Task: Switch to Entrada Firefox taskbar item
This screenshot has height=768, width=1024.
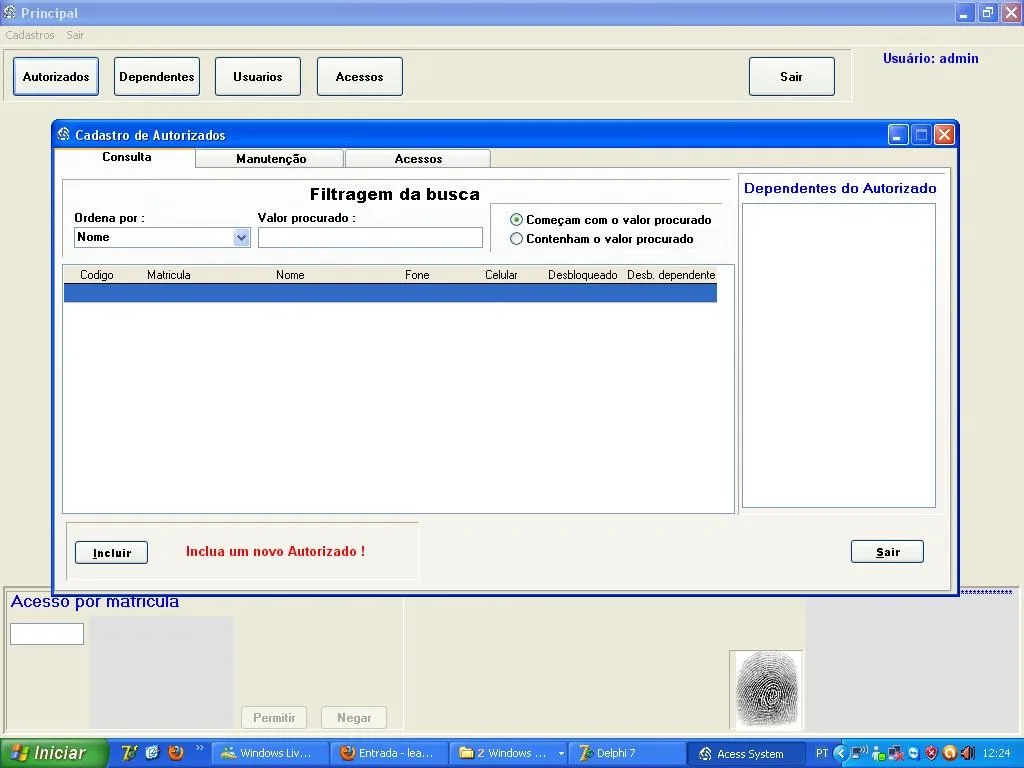Action: pos(388,753)
